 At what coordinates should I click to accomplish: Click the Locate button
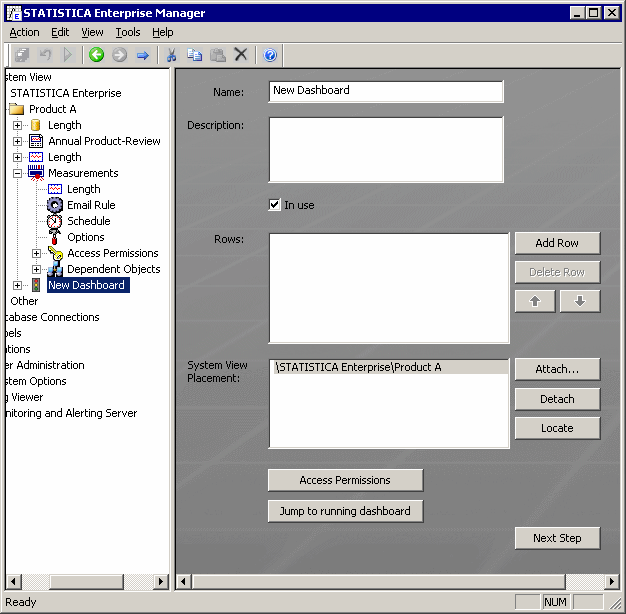557,428
